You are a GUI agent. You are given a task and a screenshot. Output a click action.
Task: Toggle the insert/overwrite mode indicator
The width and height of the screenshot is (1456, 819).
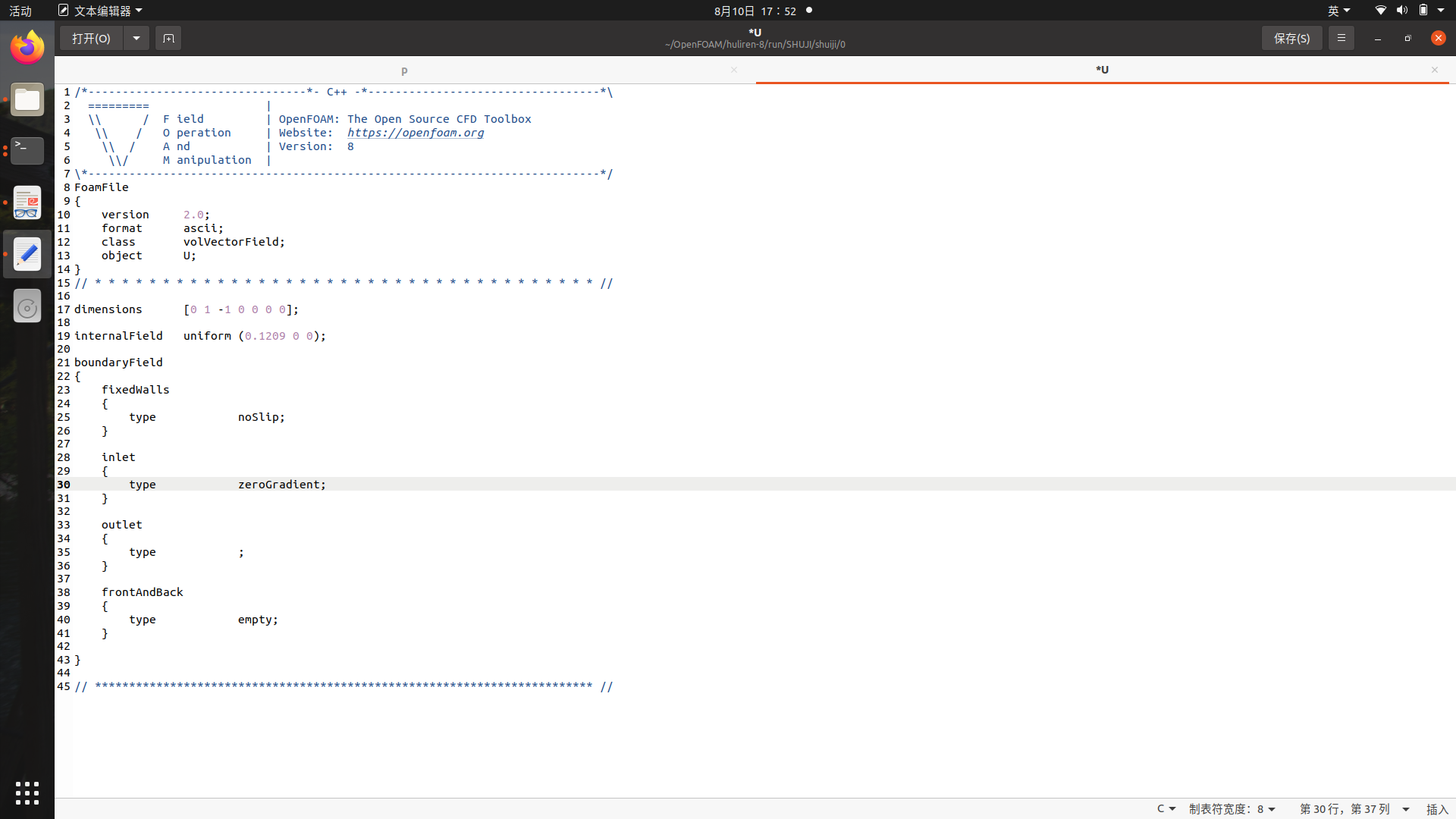(1436, 809)
